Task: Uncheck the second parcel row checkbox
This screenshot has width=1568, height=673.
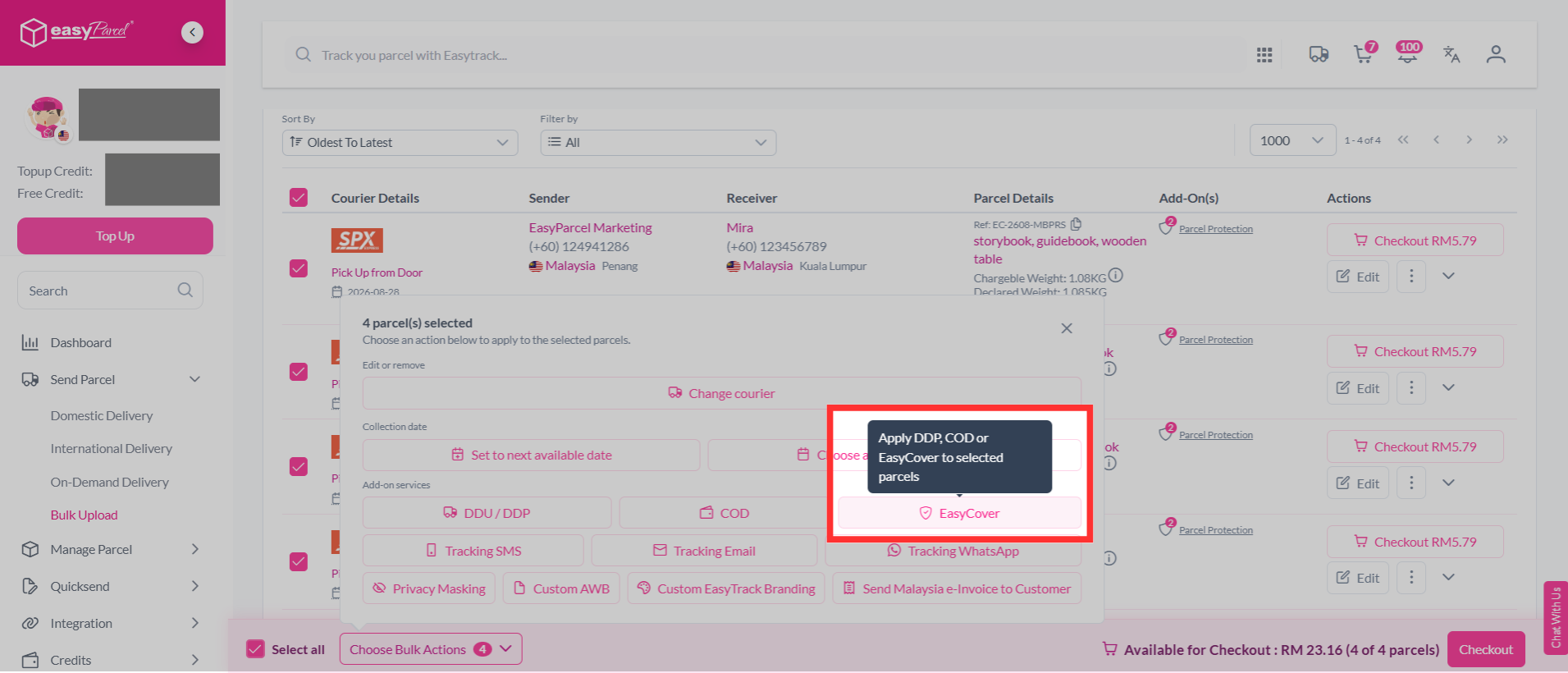Action: [x=299, y=372]
